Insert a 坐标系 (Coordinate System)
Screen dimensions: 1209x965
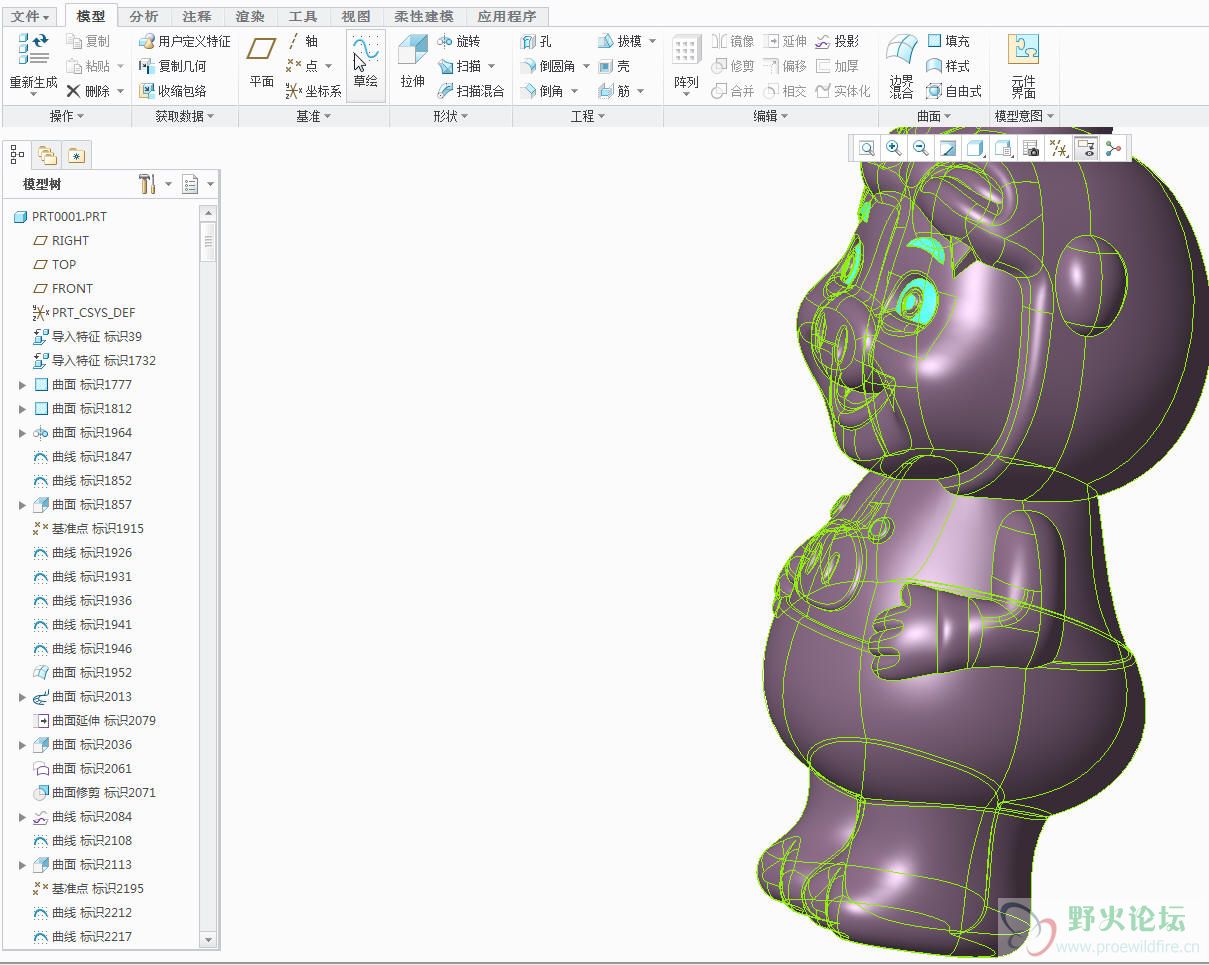tap(313, 91)
